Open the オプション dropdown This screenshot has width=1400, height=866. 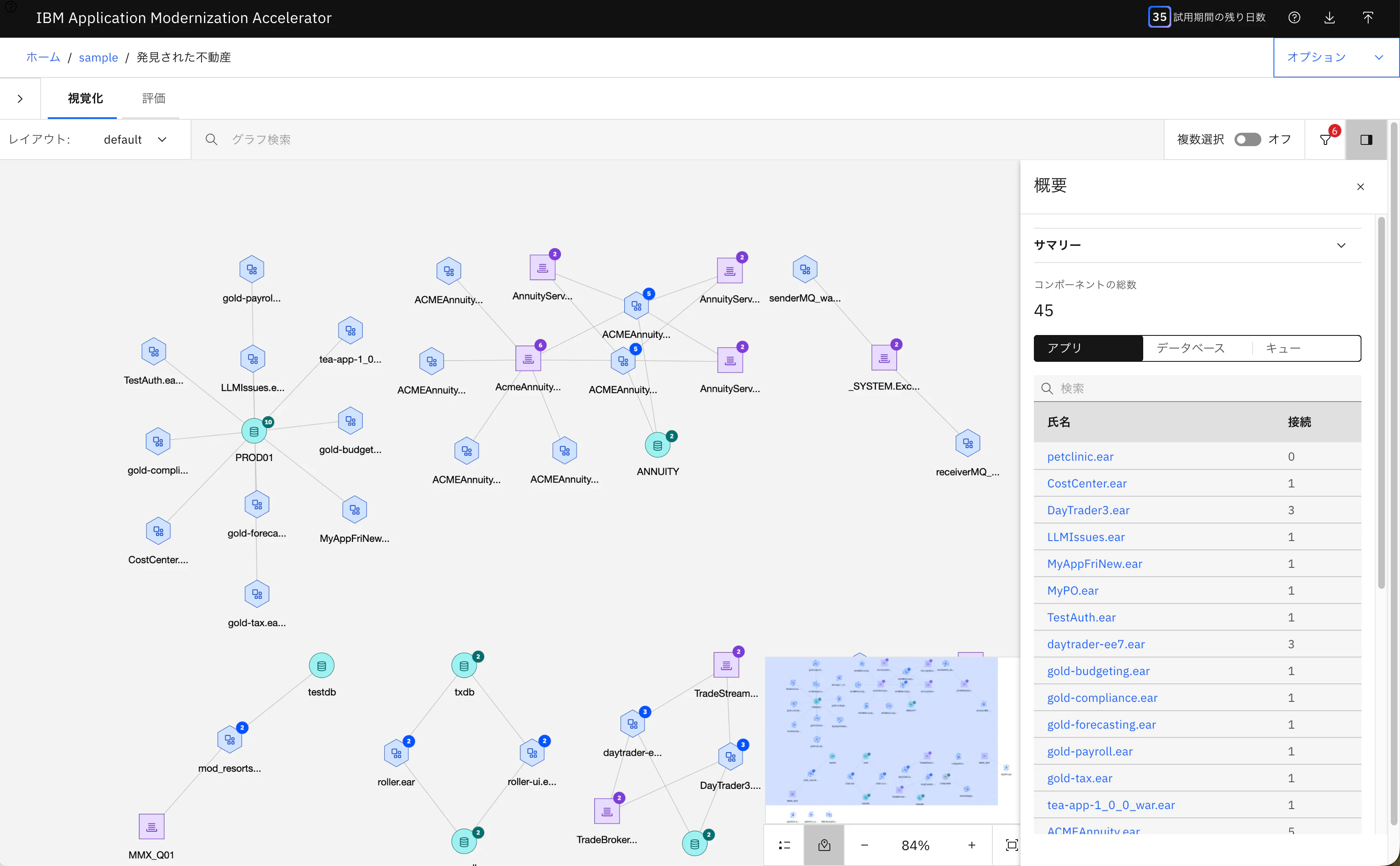tap(1336, 57)
